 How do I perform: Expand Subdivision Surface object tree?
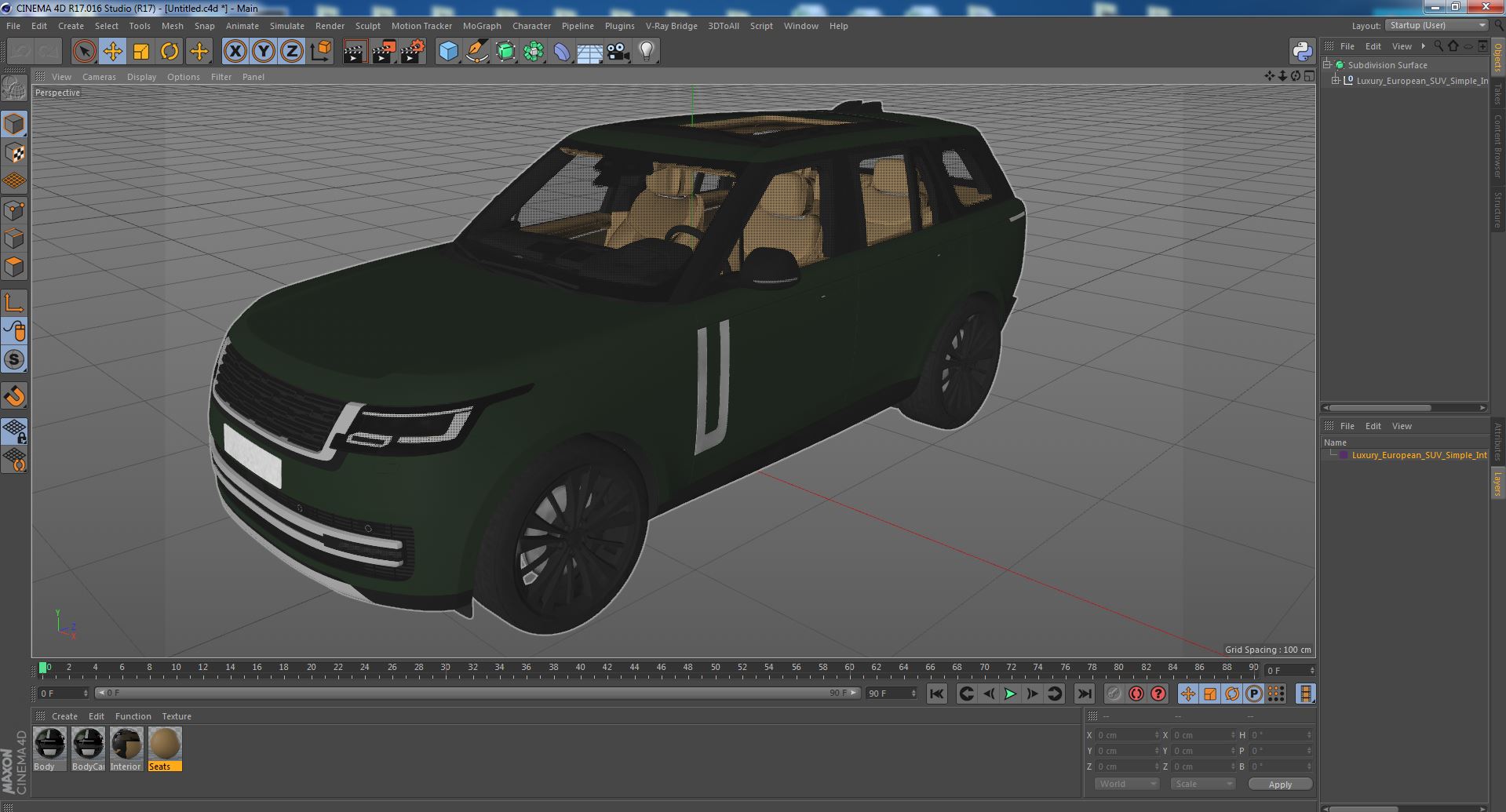[1326, 65]
